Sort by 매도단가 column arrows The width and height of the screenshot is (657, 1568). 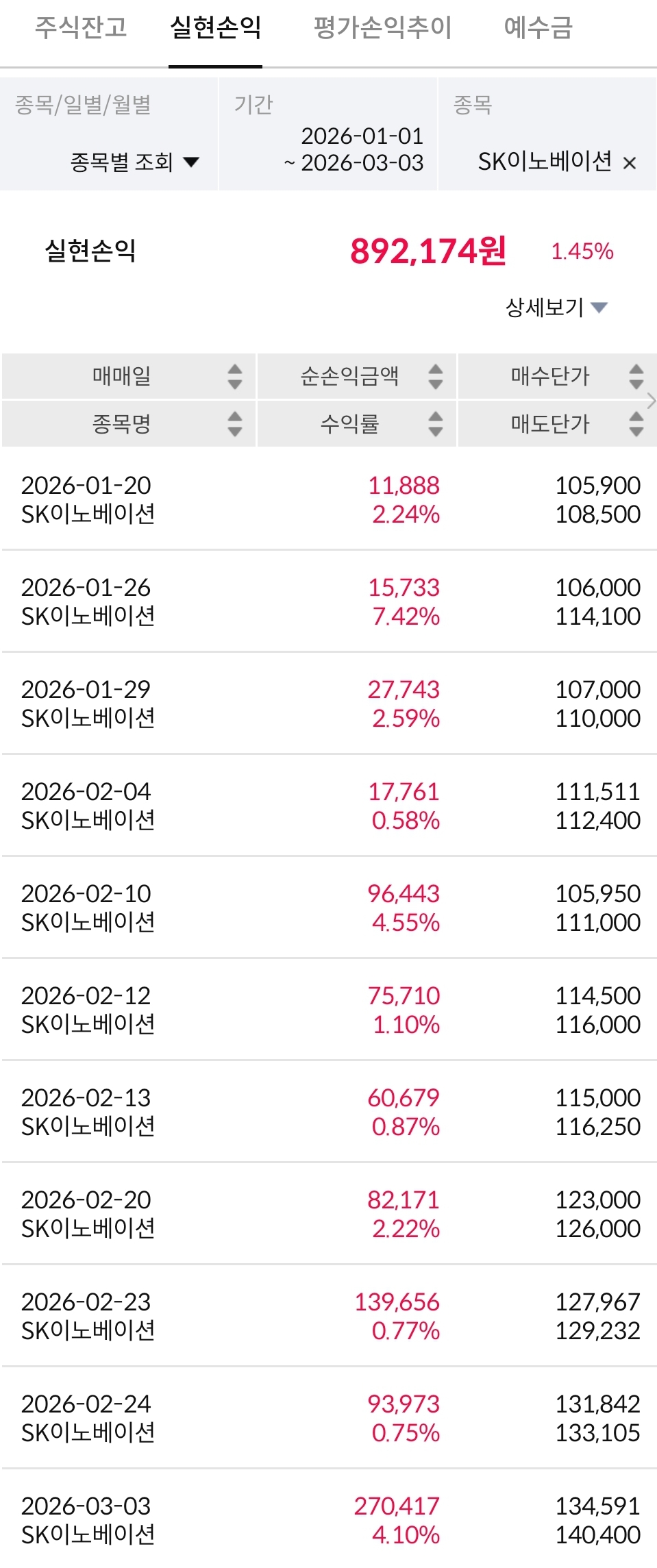(636, 423)
